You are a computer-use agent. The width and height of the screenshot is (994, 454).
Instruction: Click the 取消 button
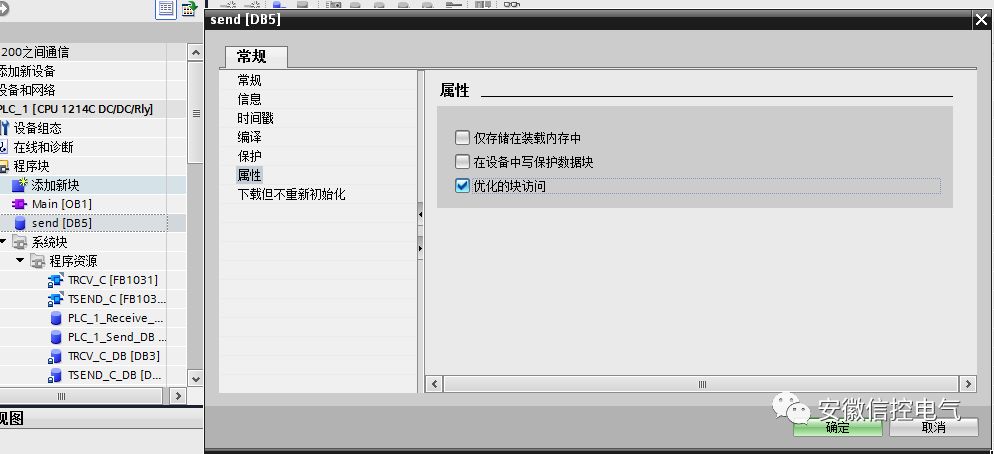pyautogui.click(x=934, y=427)
